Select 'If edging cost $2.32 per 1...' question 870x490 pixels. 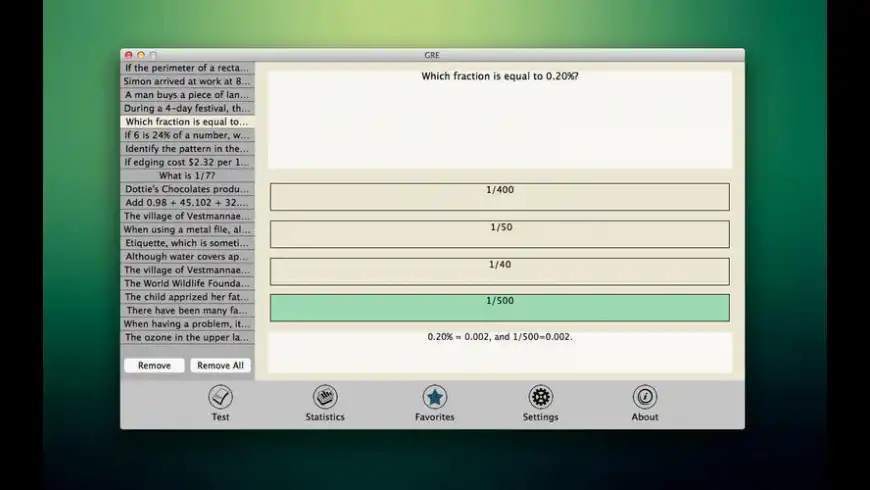188,162
